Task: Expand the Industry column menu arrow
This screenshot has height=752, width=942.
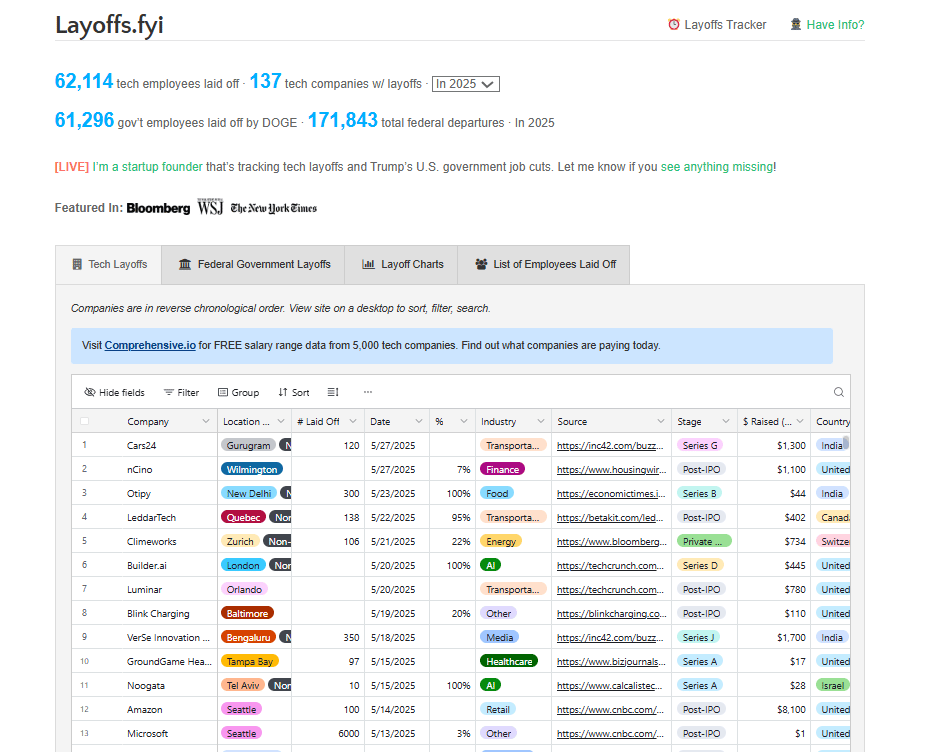Action: (x=541, y=421)
